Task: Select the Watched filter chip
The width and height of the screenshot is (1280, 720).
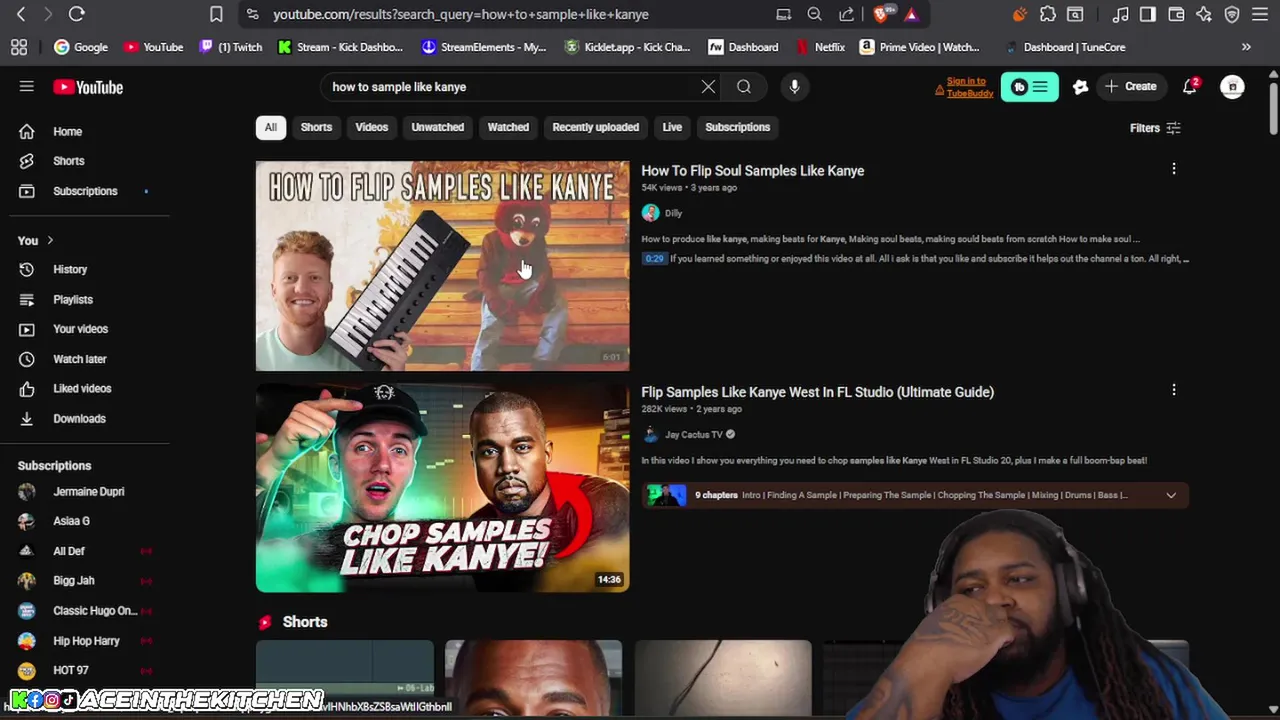Action: [x=508, y=127]
